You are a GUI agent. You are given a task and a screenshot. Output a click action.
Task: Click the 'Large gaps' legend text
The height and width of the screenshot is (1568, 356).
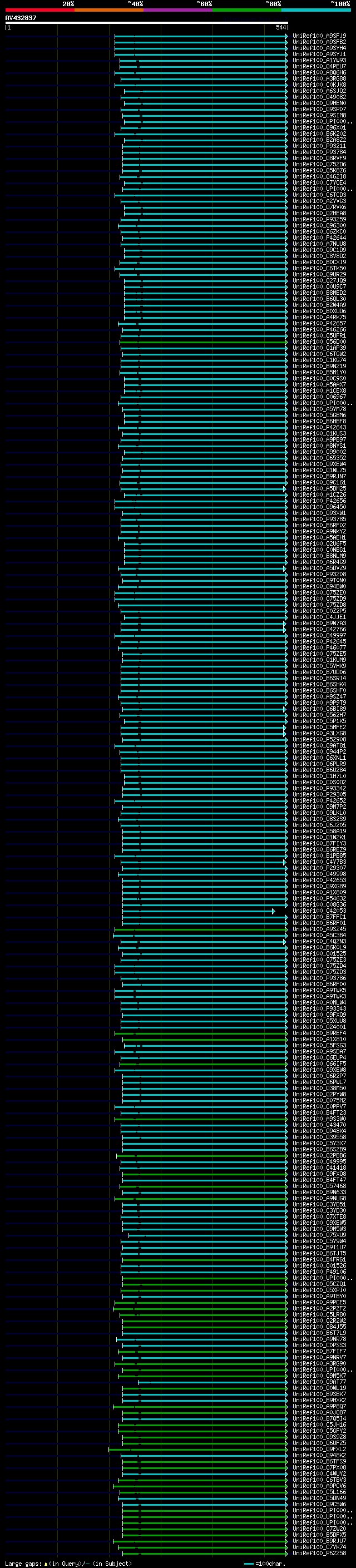pos(24,1563)
